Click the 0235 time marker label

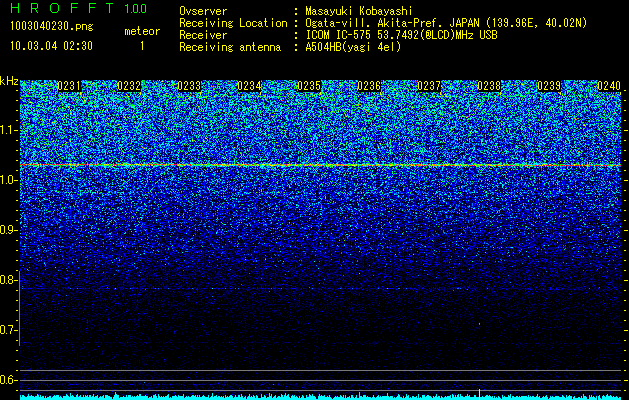tap(309, 86)
